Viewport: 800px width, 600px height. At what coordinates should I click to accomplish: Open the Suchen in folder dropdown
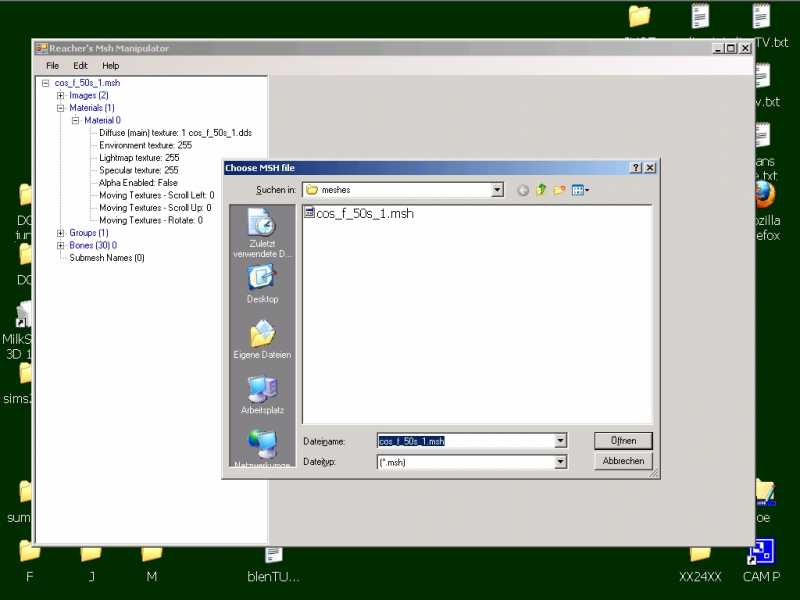point(497,190)
